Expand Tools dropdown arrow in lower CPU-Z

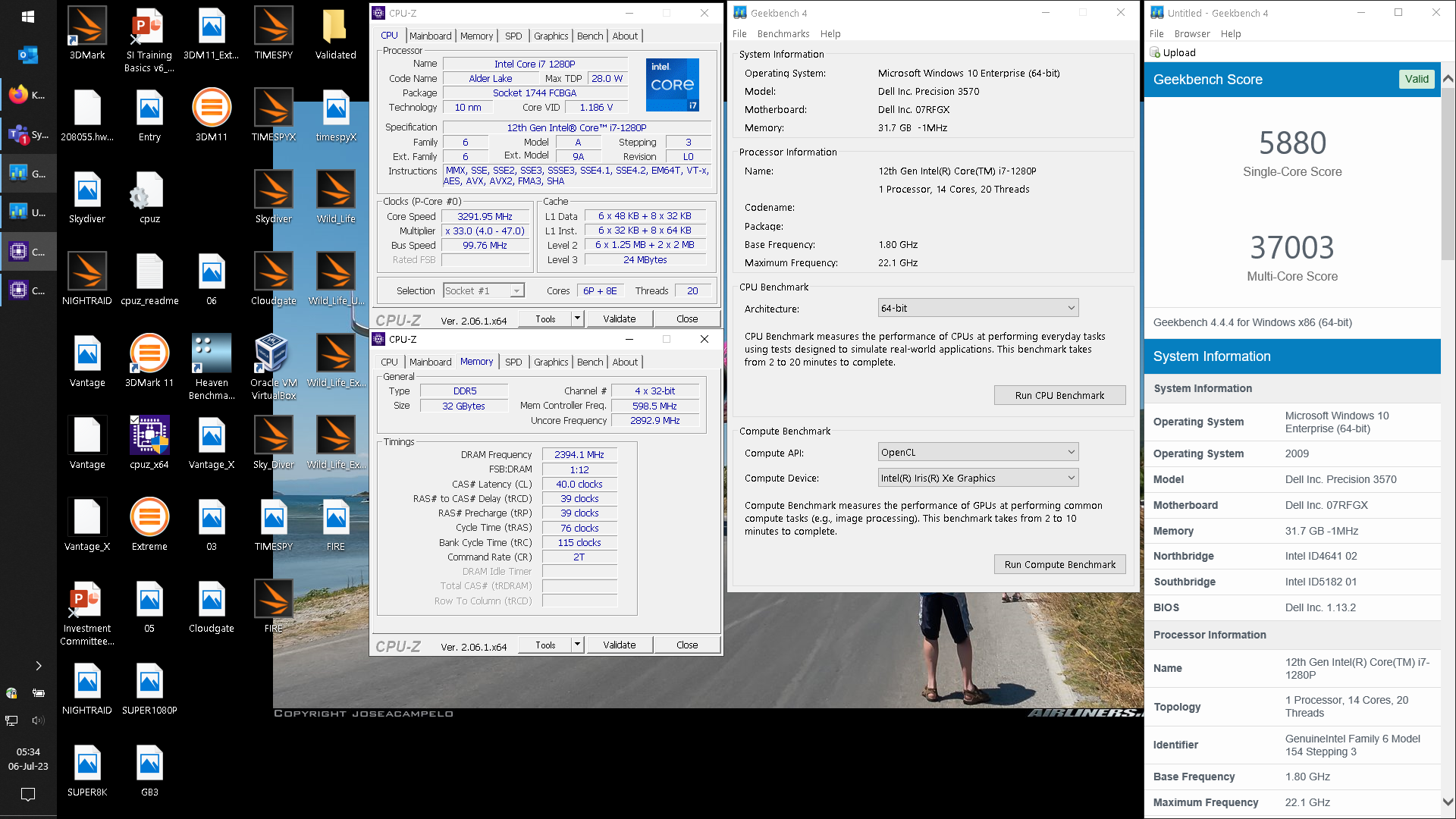(x=577, y=645)
